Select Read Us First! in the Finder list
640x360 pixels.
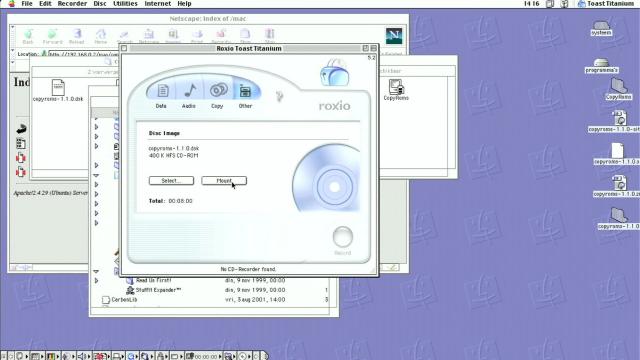[x=149, y=280]
